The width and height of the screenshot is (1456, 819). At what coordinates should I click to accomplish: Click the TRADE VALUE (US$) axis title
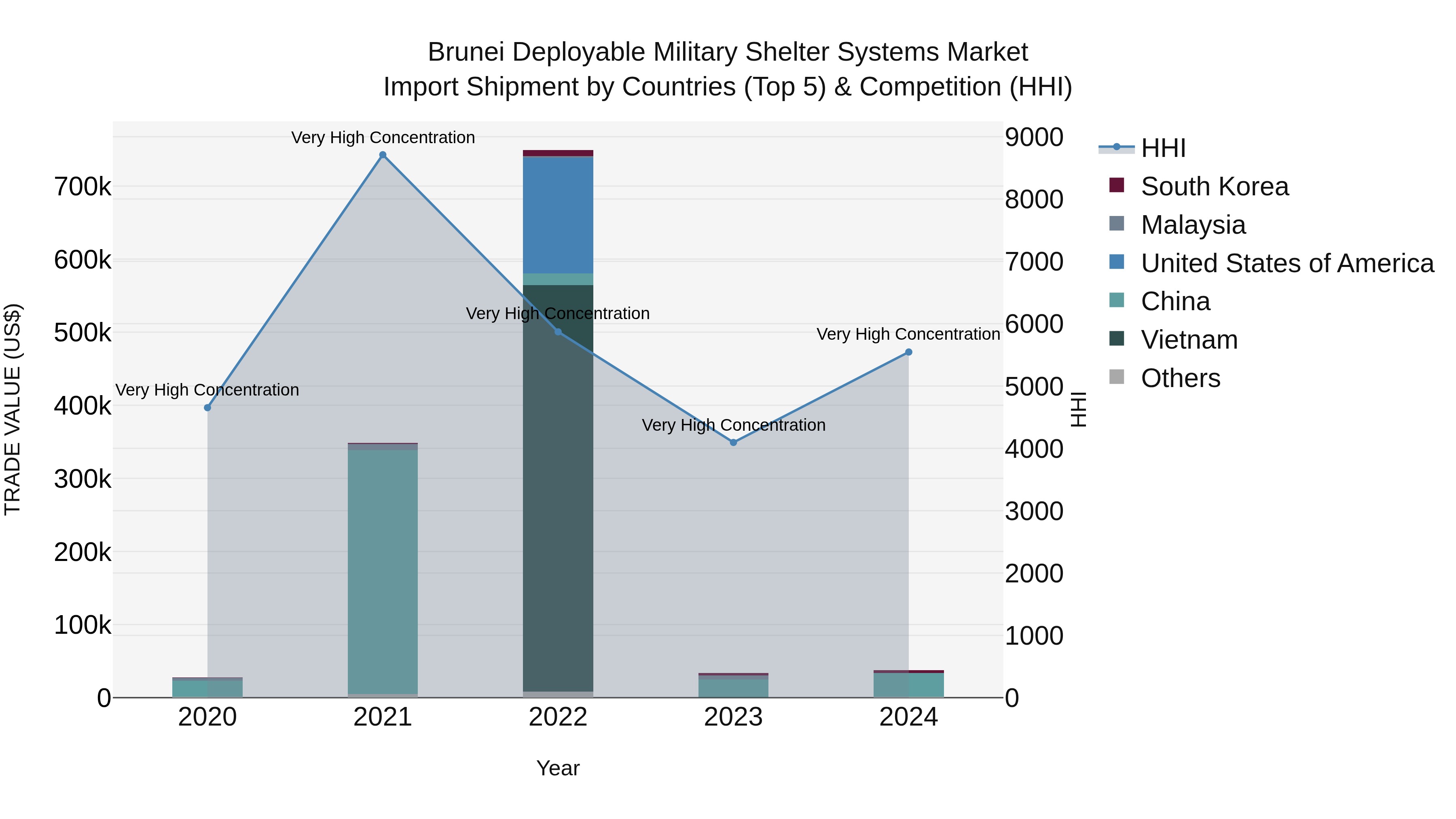point(13,409)
